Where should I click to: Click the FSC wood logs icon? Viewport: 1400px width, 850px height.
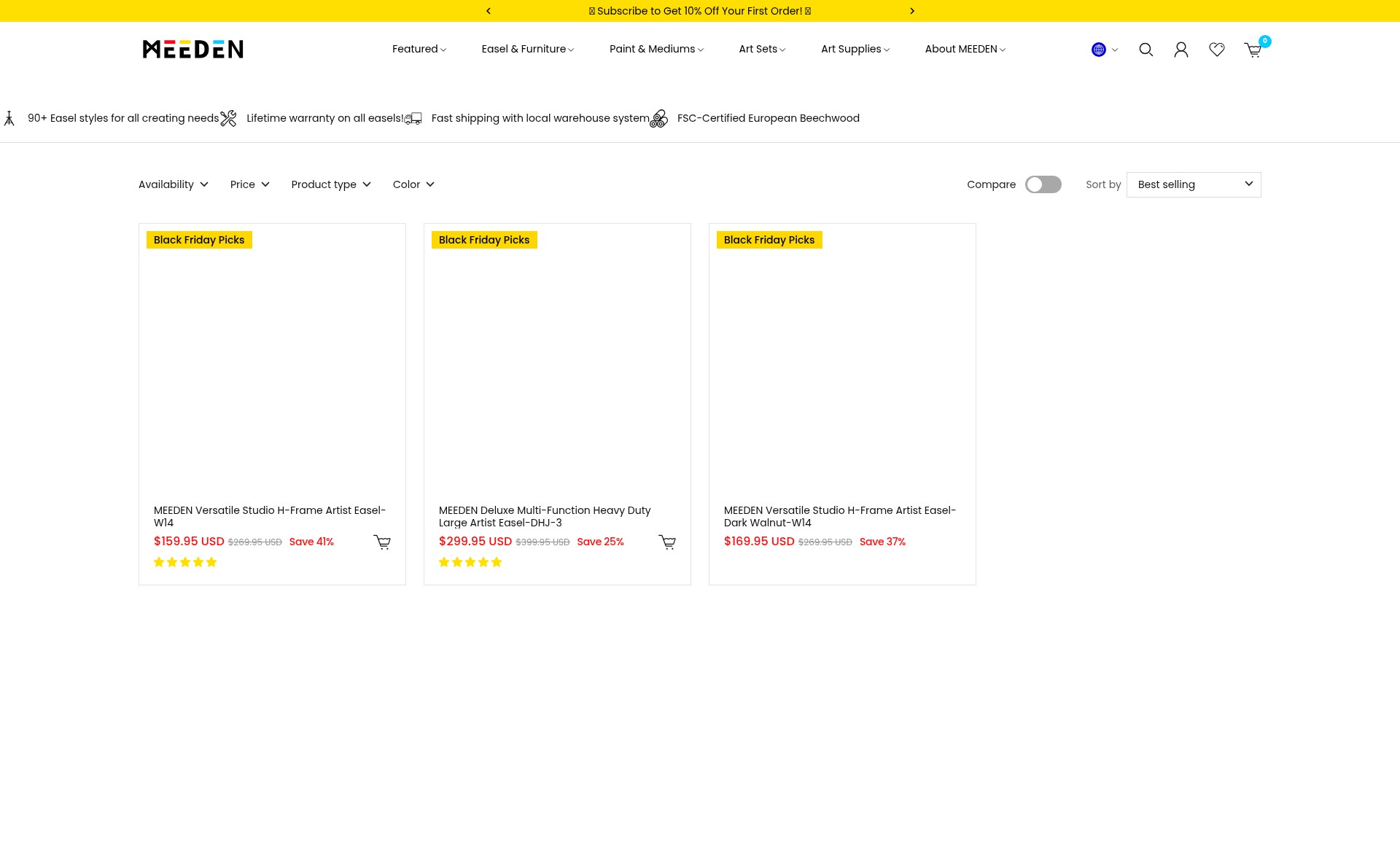(658, 118)
